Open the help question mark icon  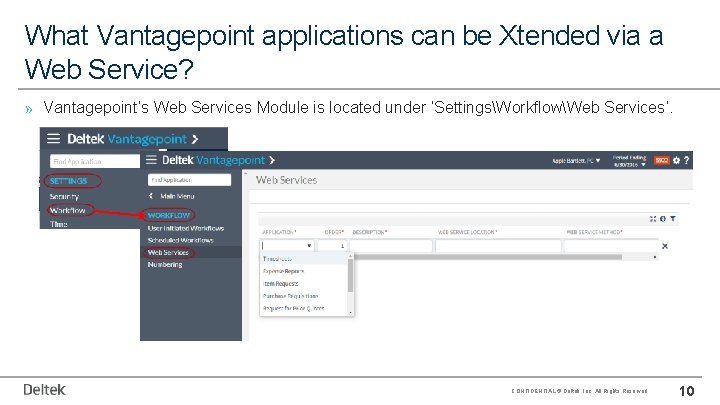click(686, 160)
